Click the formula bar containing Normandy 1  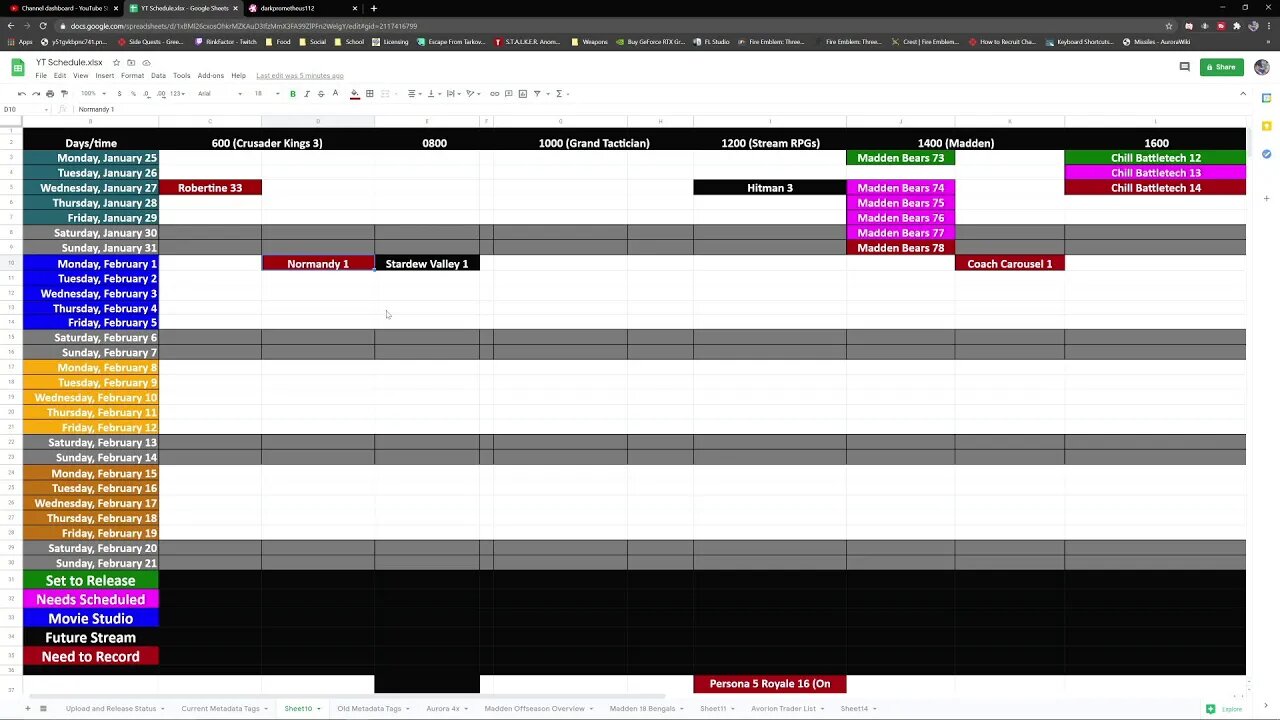[x=660, y=109]
